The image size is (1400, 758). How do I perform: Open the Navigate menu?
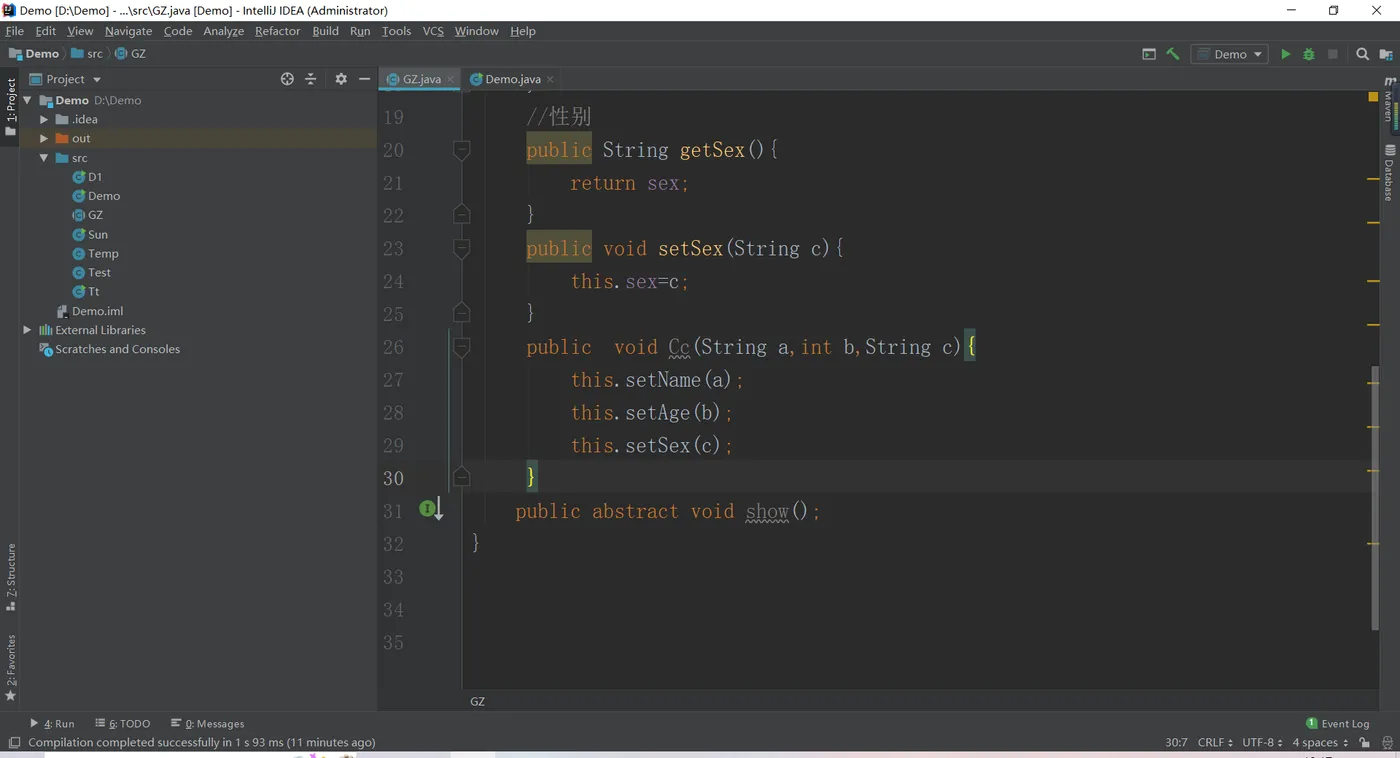click(x=128, y=31)
